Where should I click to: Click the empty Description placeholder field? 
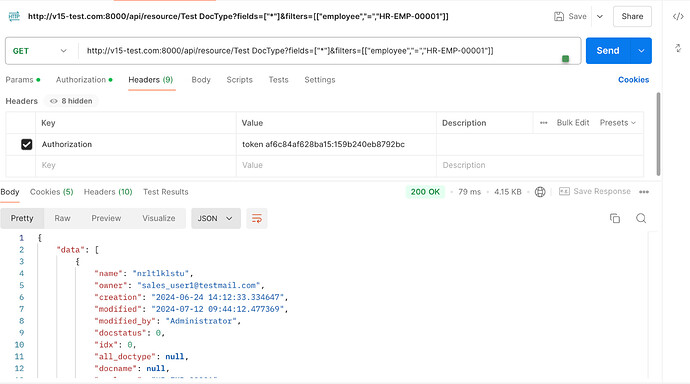click(x=540, y=165)
